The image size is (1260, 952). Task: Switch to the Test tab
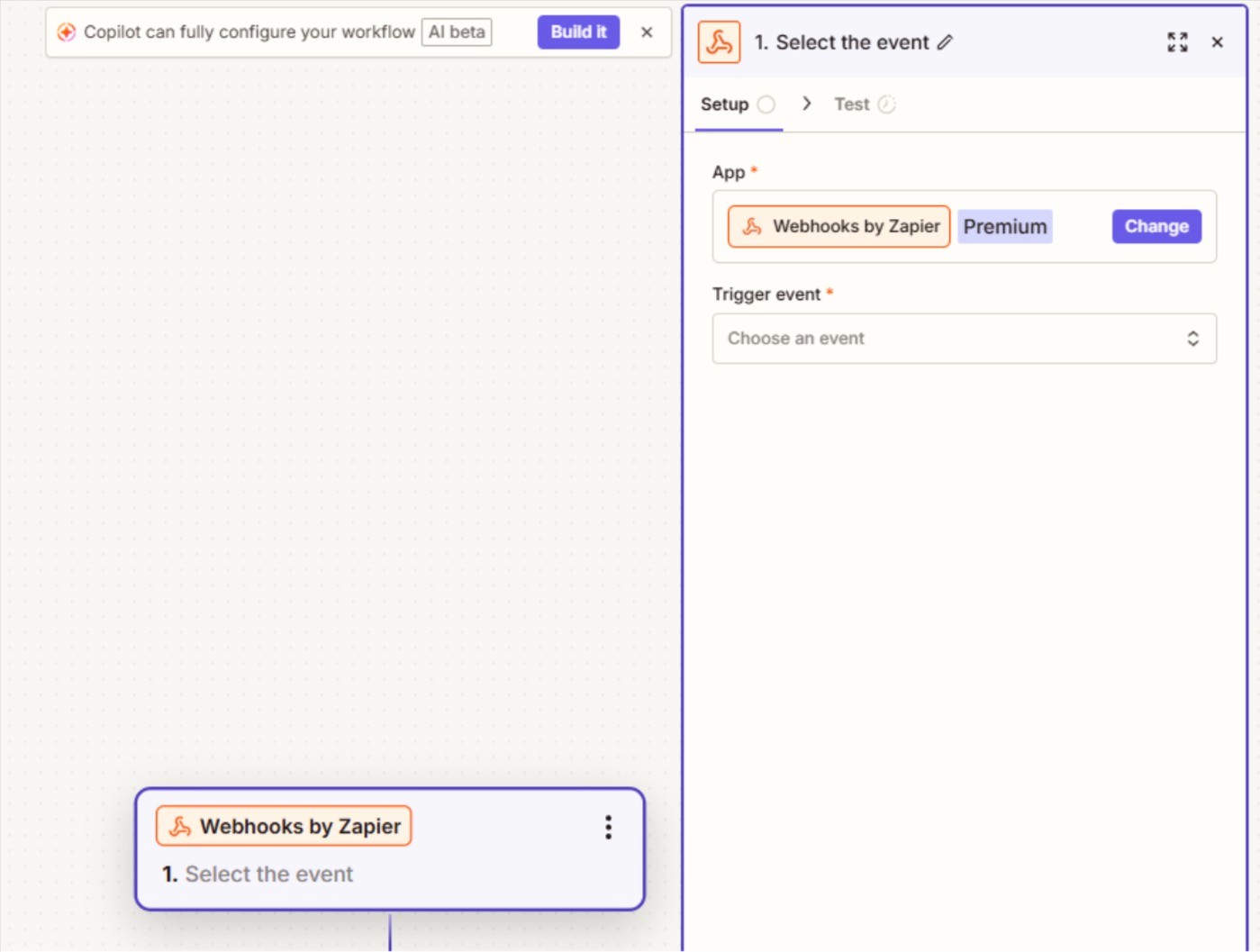[864, 104]
